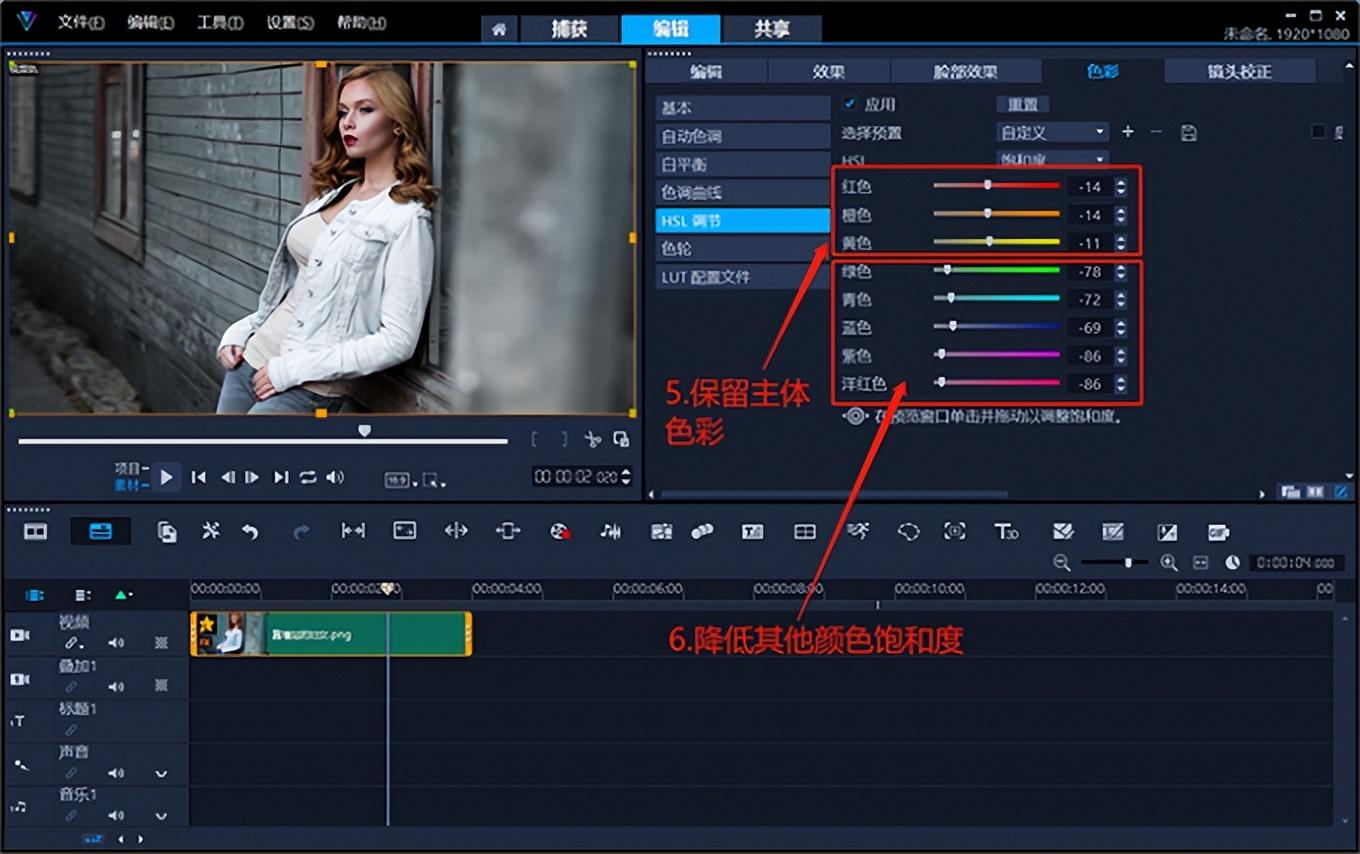Select the 基本 color category
The height and width of the screenshot is (854, 1360).
(x=743, y=107)
